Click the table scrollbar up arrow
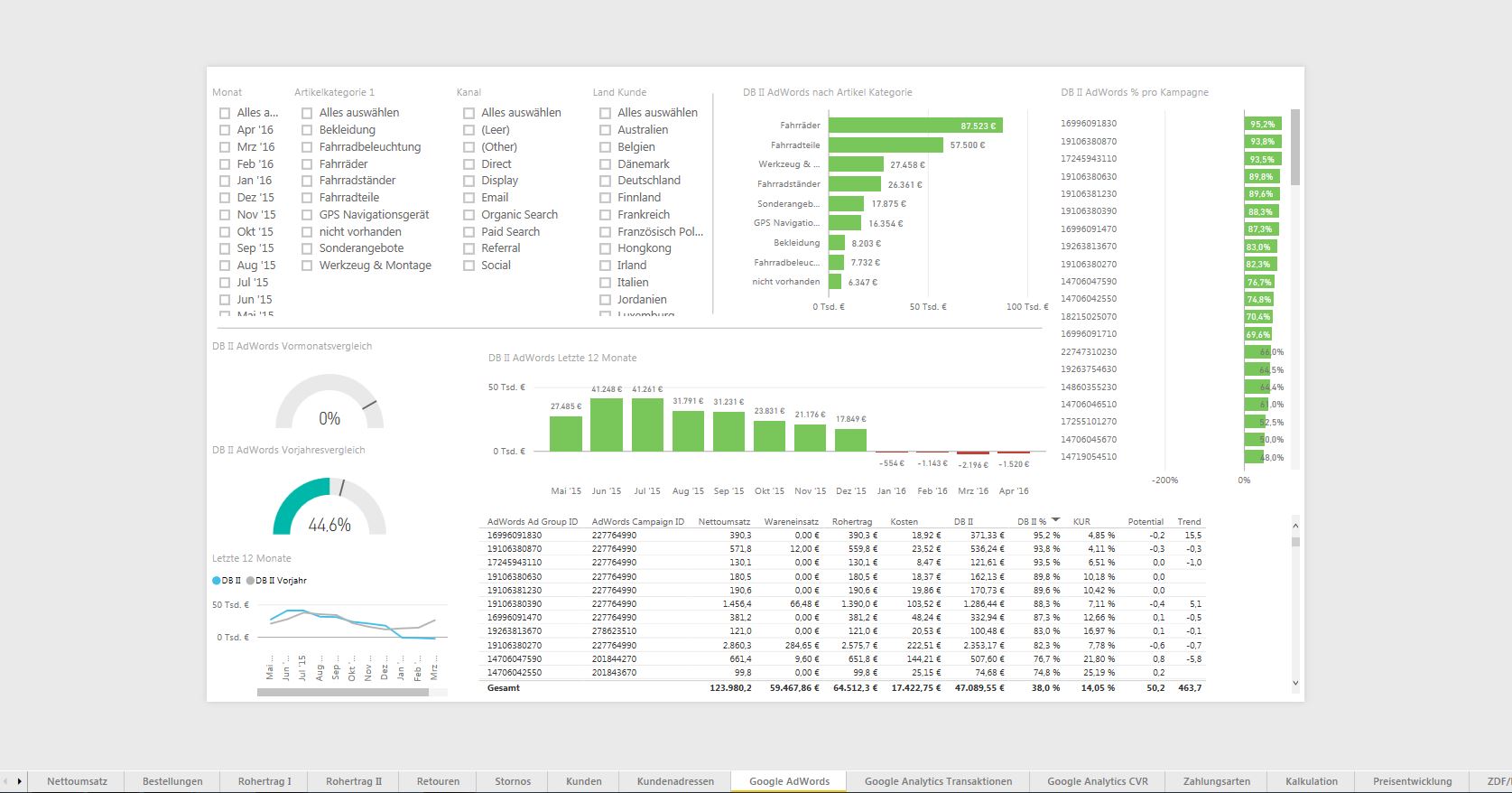Image resolution: width=1512 pixels, height=793 pixels. click(x=1295, y=526)
